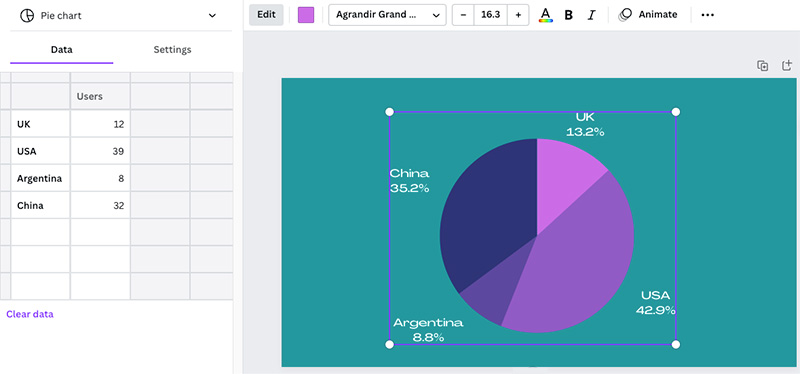Switch to the Settings tab

click(172, 49)
